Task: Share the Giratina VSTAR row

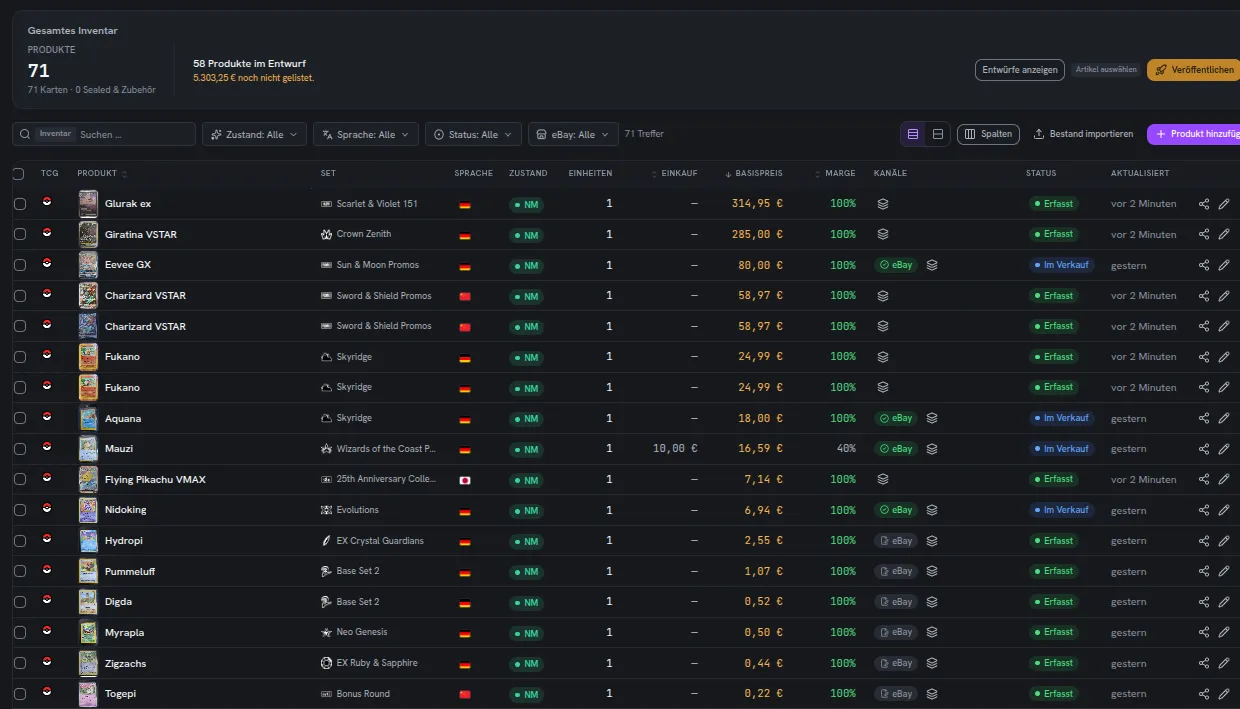Action: (1203, 234)
